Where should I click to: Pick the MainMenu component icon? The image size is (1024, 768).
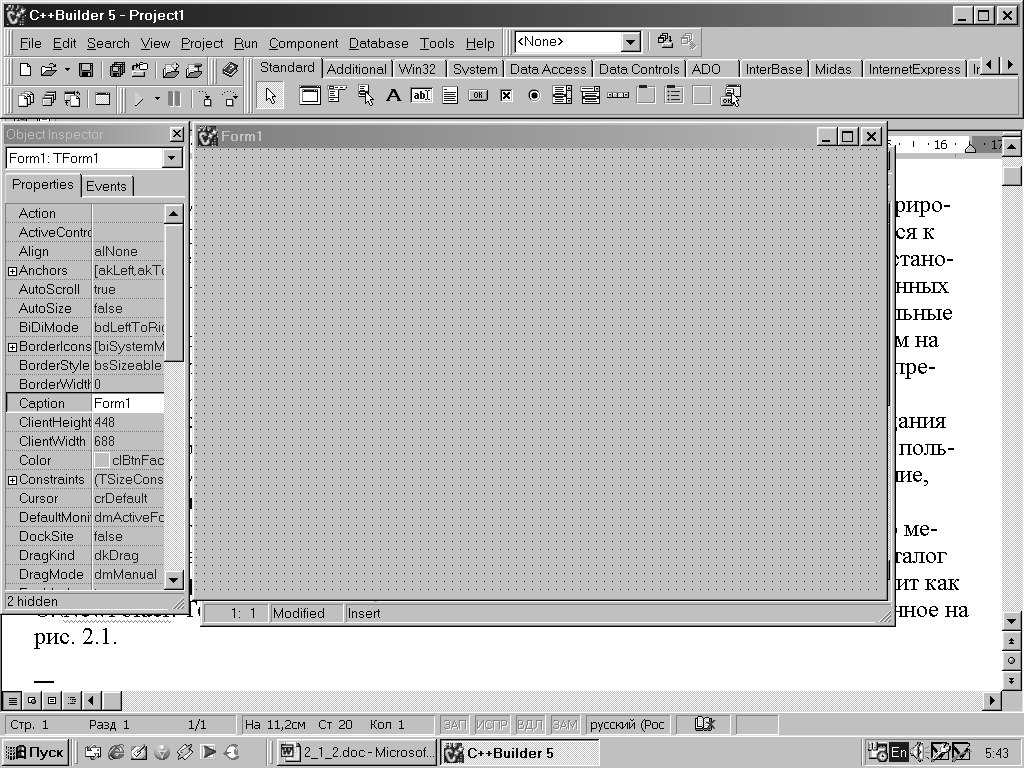tap(337, 96)
